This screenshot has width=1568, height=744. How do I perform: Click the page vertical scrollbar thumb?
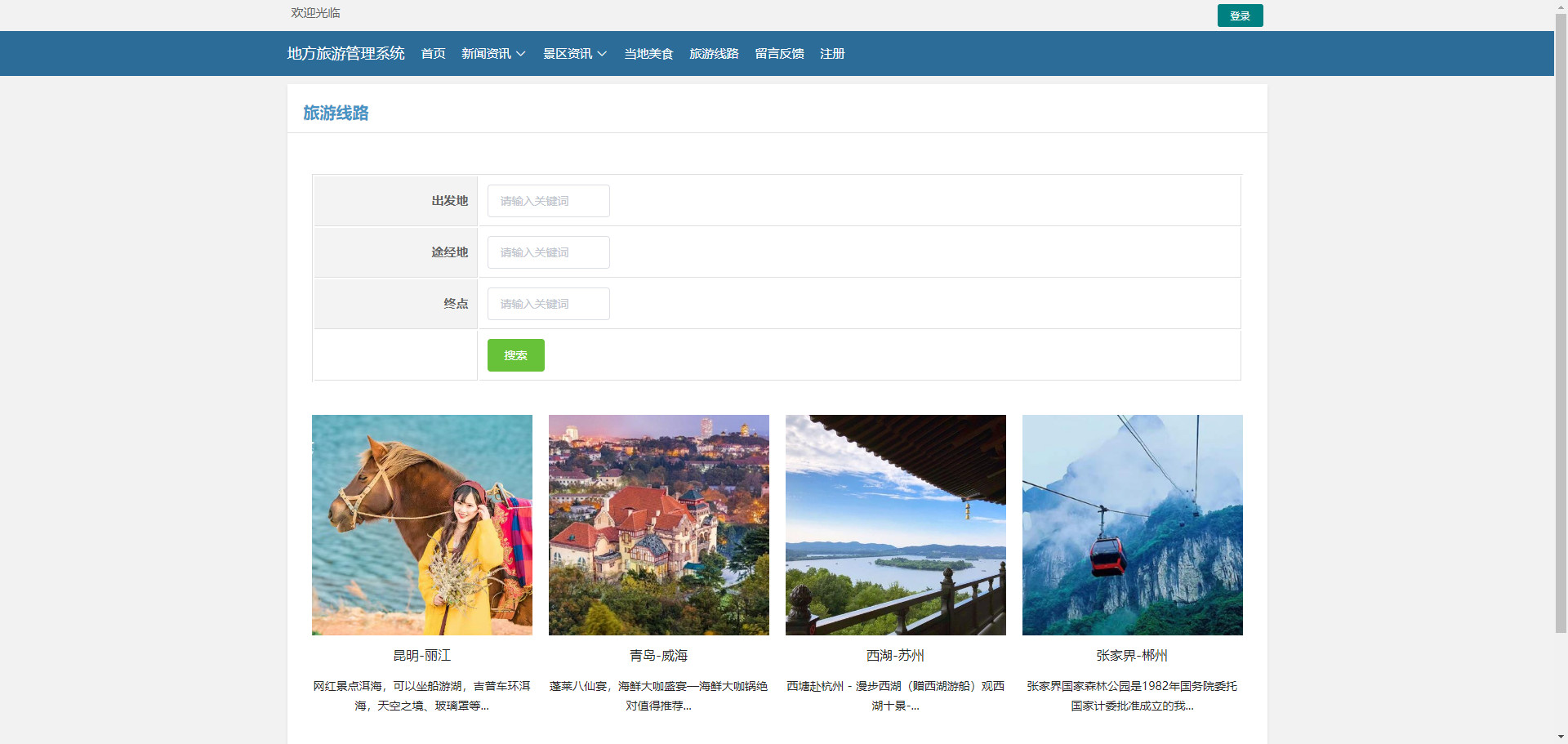(x=1561, y=323)
